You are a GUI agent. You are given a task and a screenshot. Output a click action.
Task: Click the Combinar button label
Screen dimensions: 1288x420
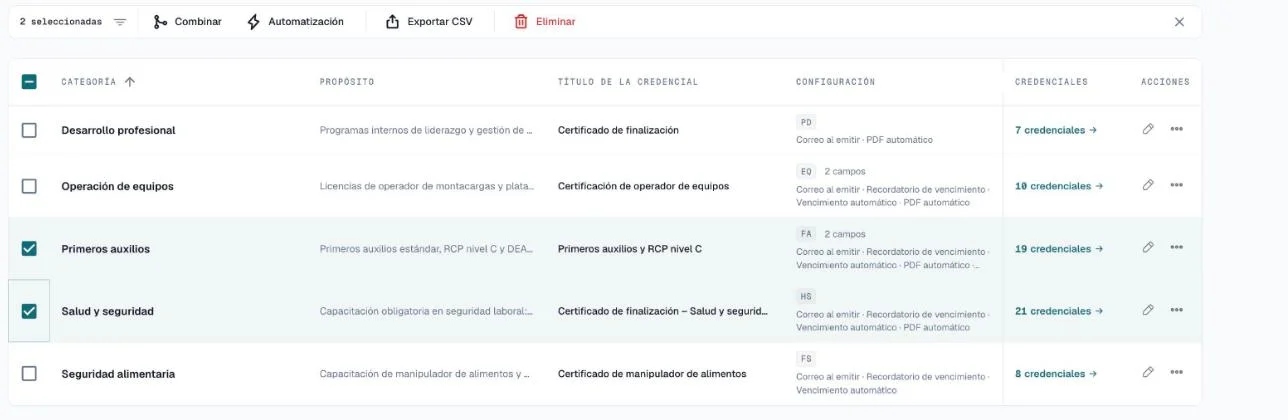(198, 22)
